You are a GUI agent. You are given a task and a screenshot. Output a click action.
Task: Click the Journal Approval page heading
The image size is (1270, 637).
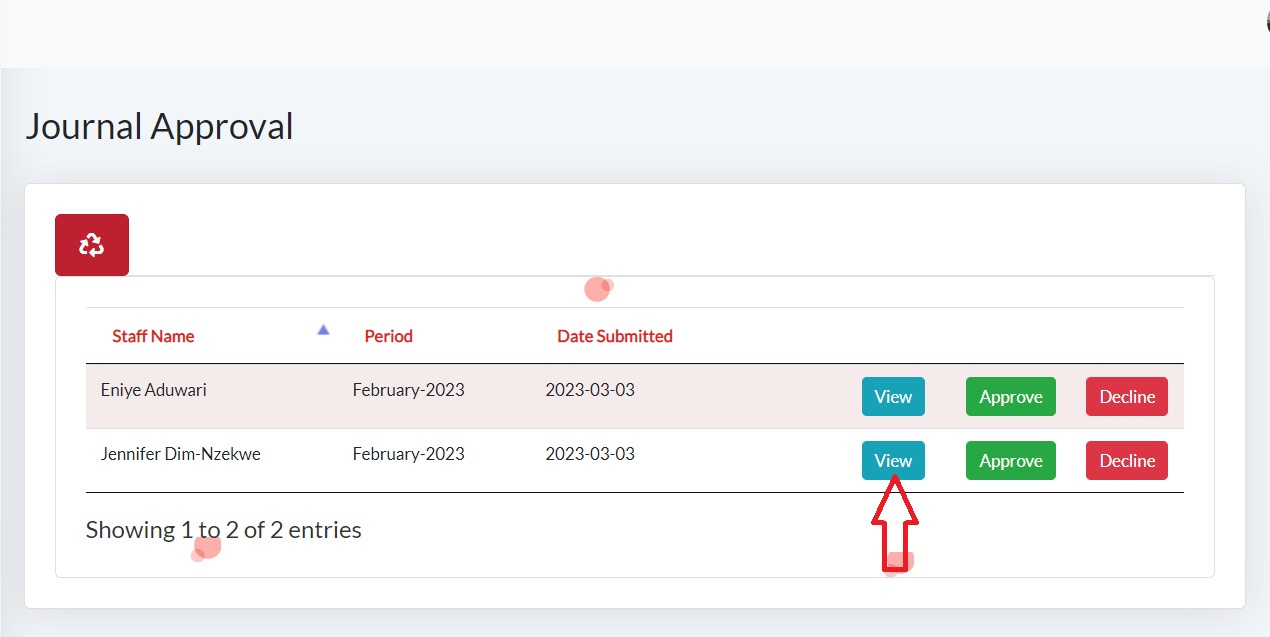point(159,127)
